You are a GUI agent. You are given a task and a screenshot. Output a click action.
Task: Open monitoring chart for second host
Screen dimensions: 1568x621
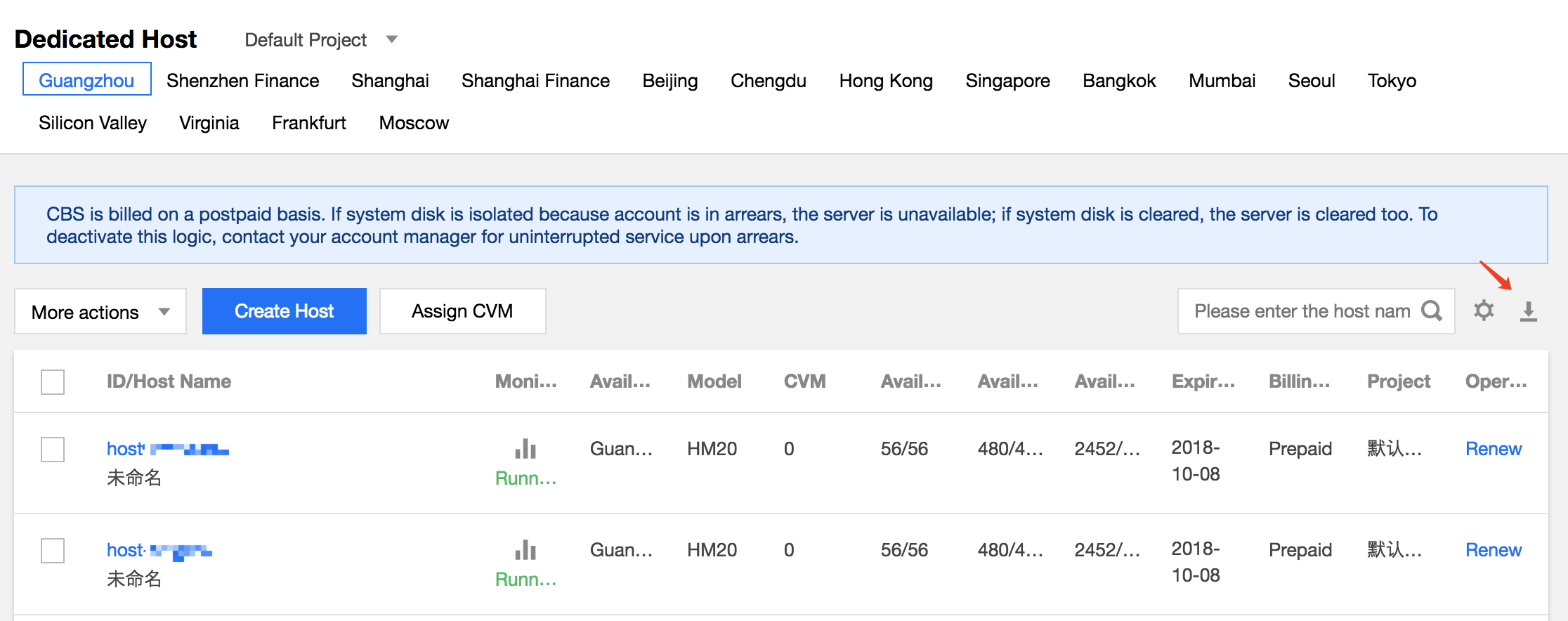pyautogui.click(x=525, y=549)
